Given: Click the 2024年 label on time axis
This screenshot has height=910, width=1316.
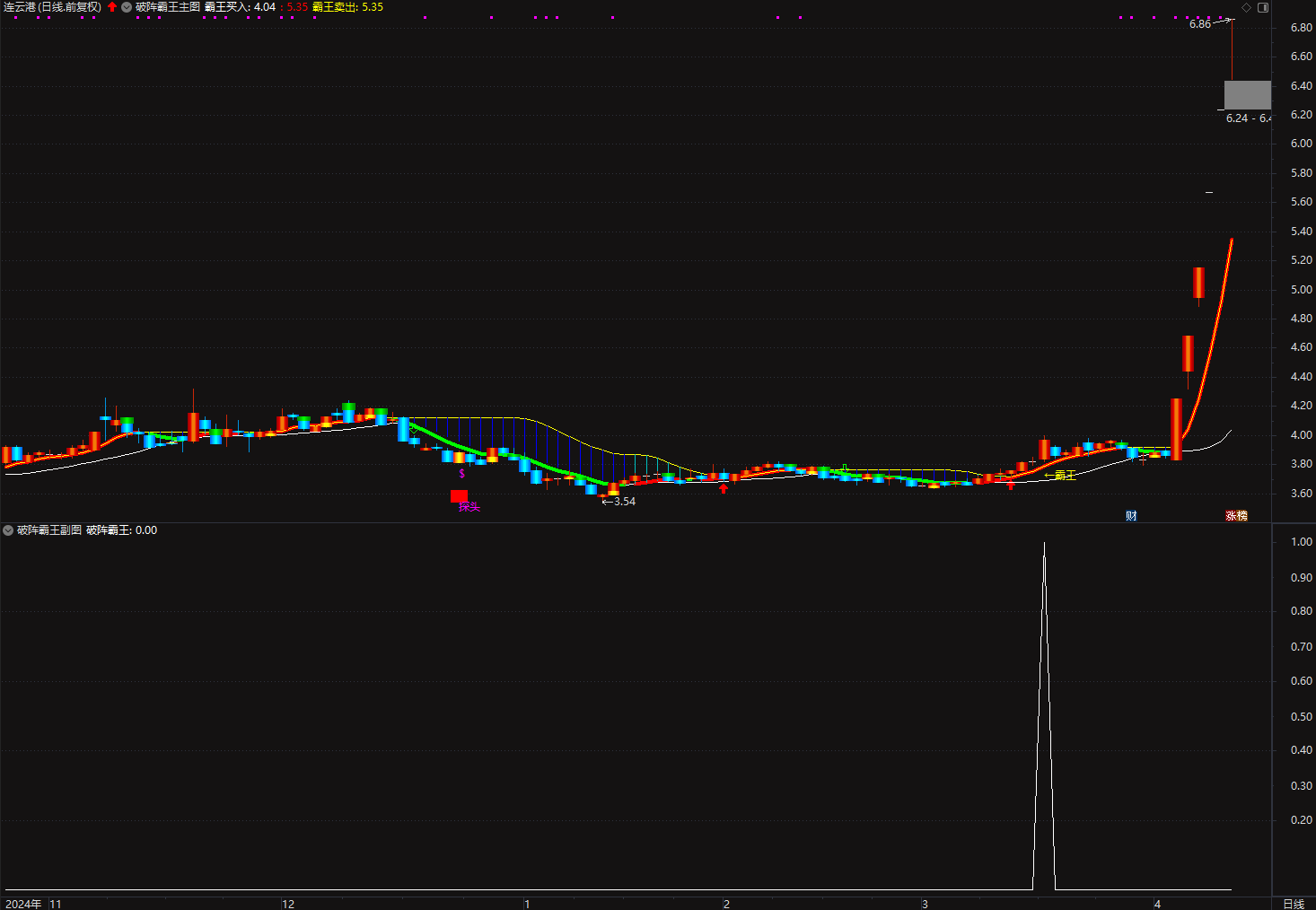Looking at the screenshot, I should [x=23, y=904].
